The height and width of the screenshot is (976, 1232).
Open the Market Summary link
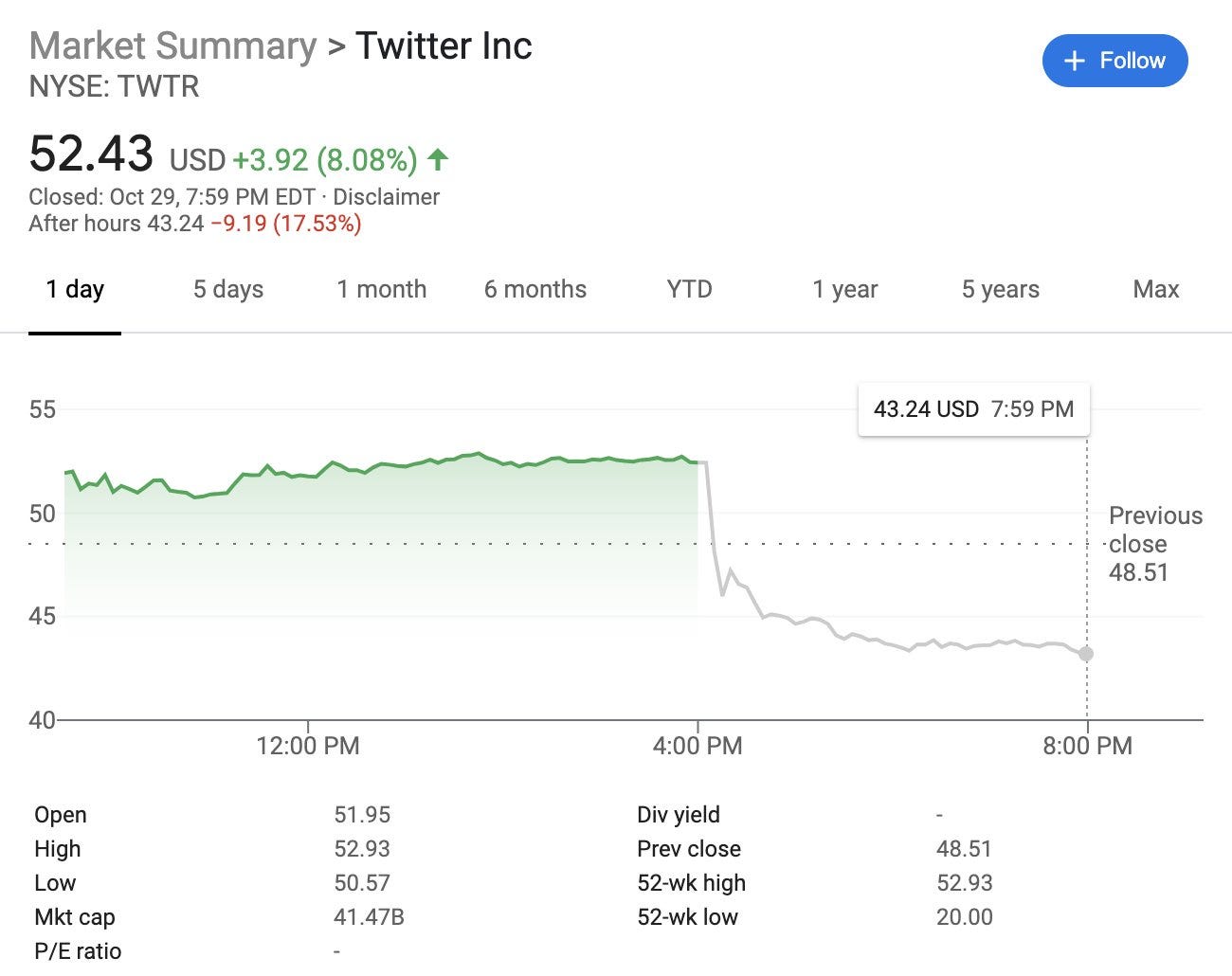(172, 45)
